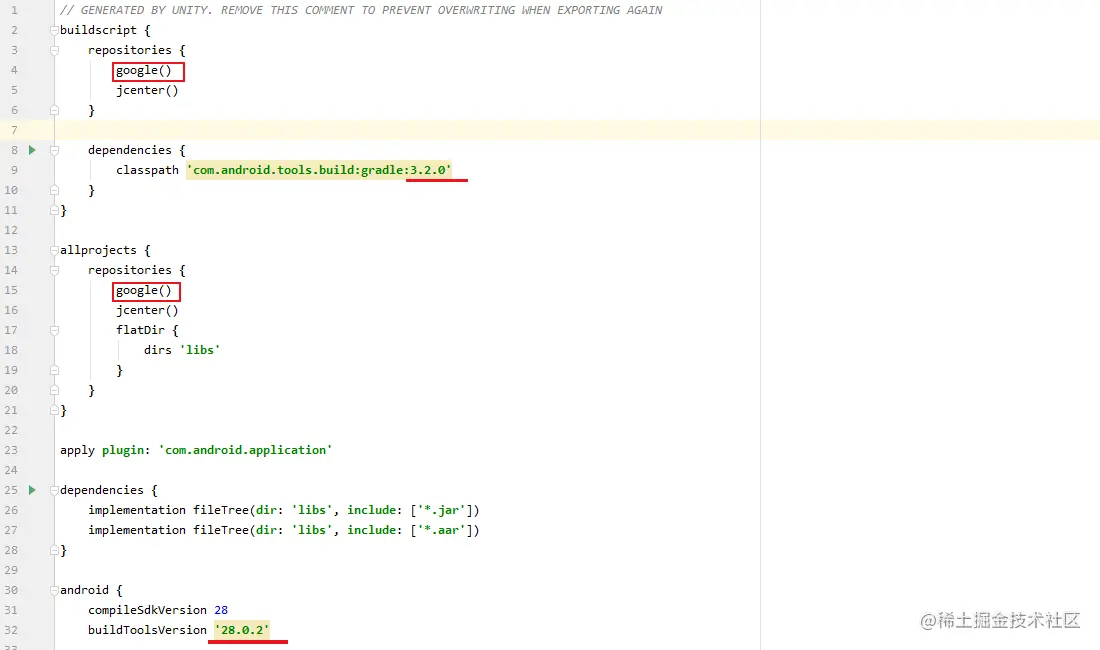This screenshot has width=1100, height=650.
Task: Collapse buildscript repositories fold on line 3
Action: (54, 50)
